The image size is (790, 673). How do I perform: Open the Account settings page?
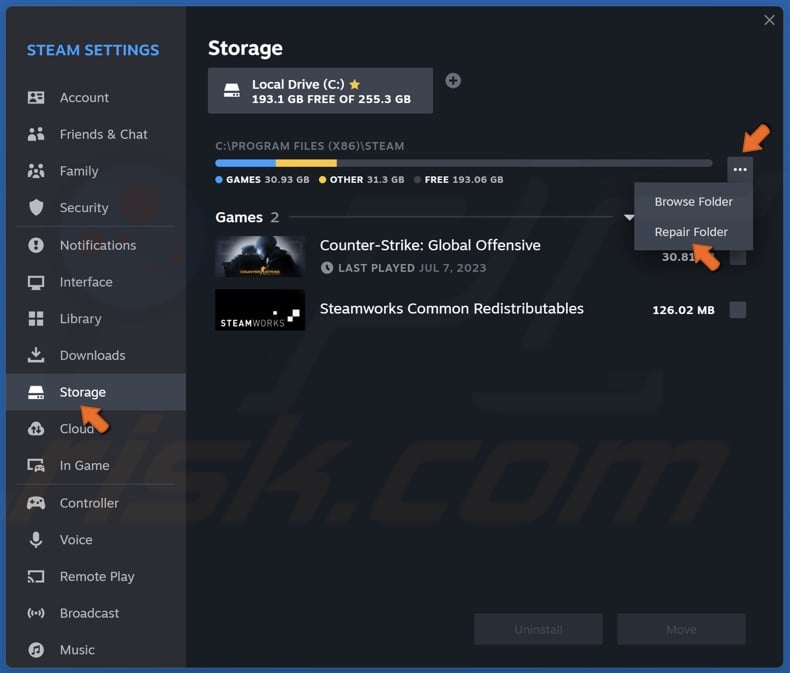(96, 97)
